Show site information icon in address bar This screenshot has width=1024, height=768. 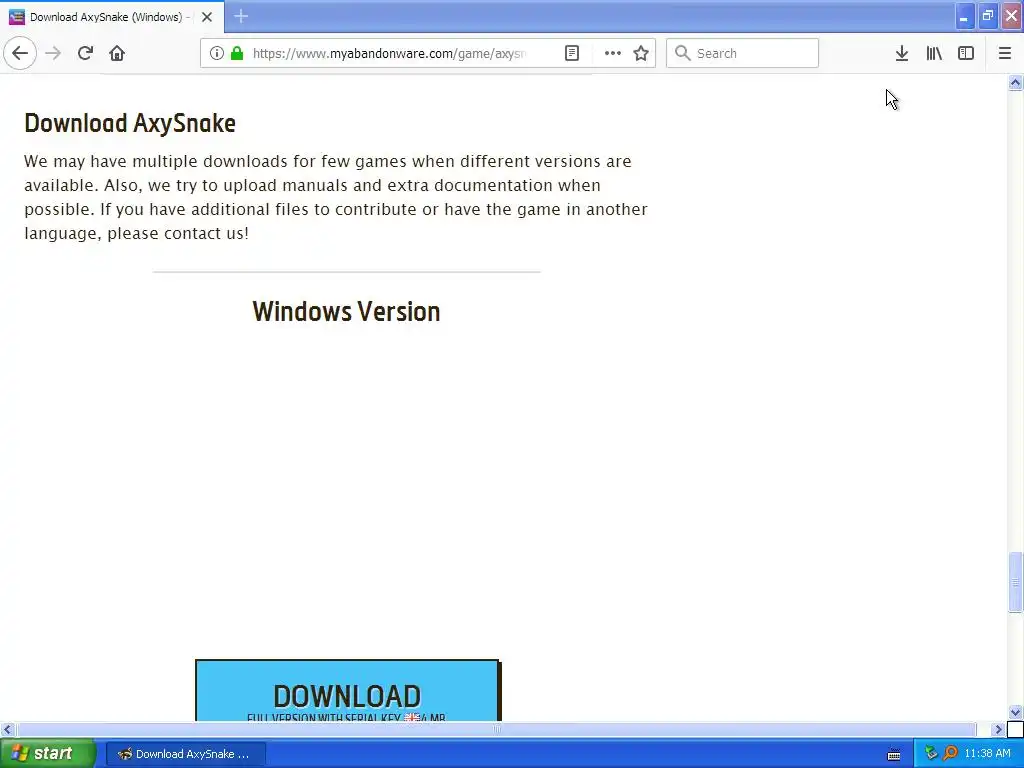click(x=217, y=53)
